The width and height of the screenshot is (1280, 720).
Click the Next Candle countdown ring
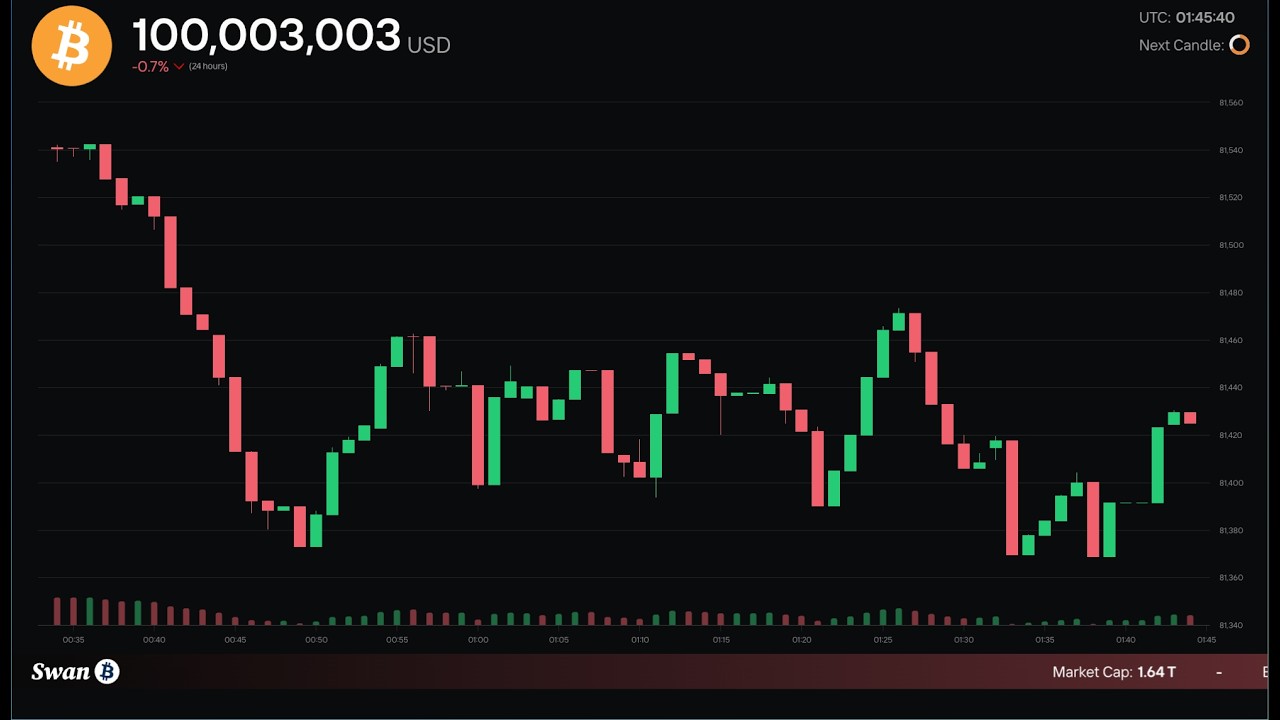coord(1239,45)
